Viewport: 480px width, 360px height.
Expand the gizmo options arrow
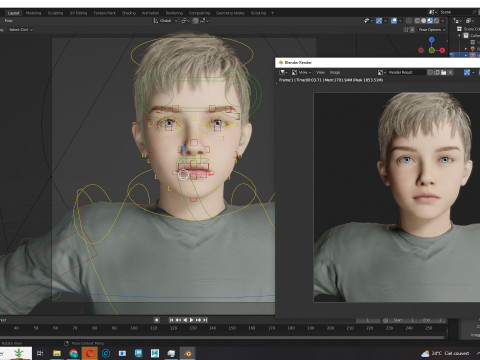point(385,21)
